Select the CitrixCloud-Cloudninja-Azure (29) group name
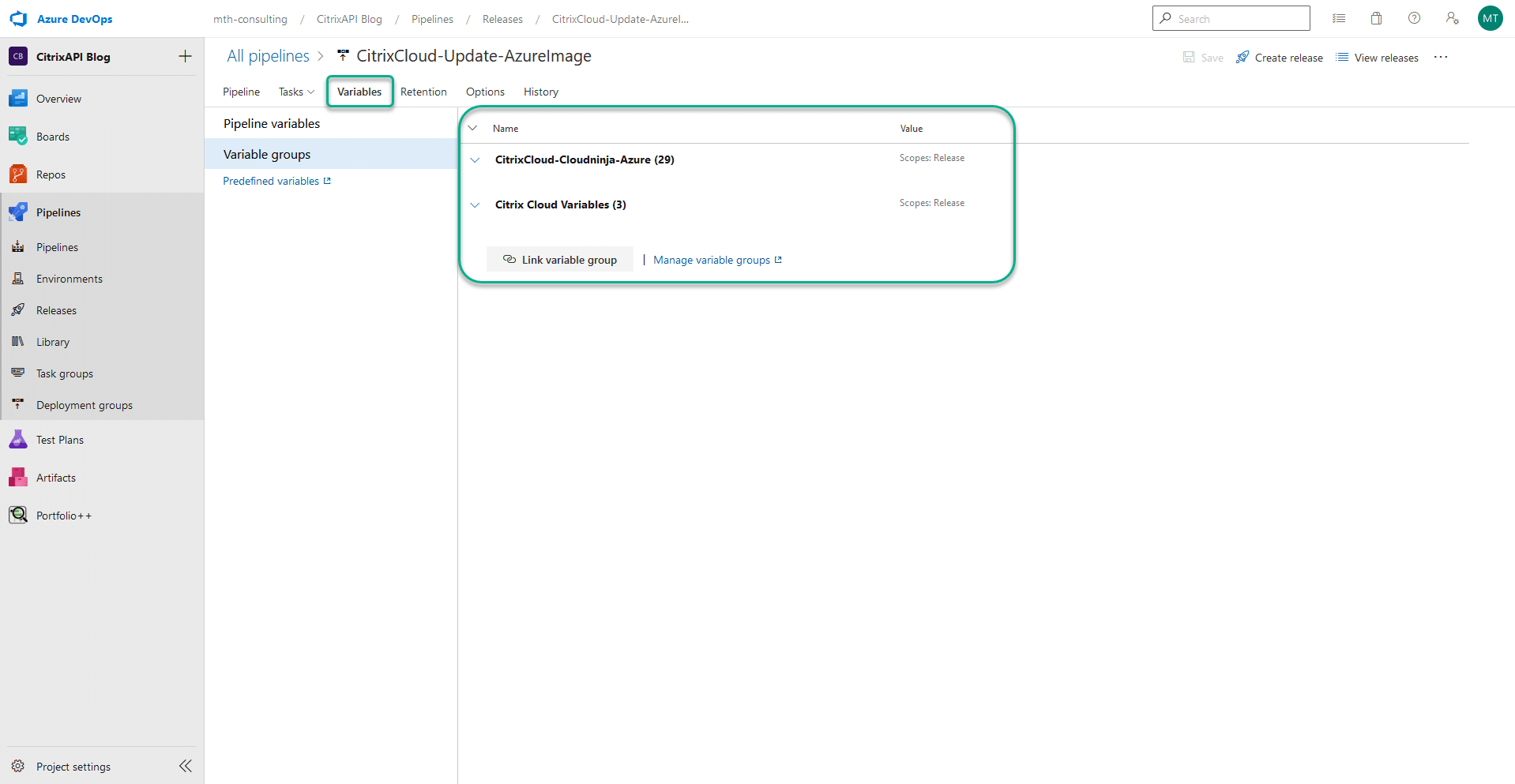Screen dimensions: 1515x784 [585, 159]
